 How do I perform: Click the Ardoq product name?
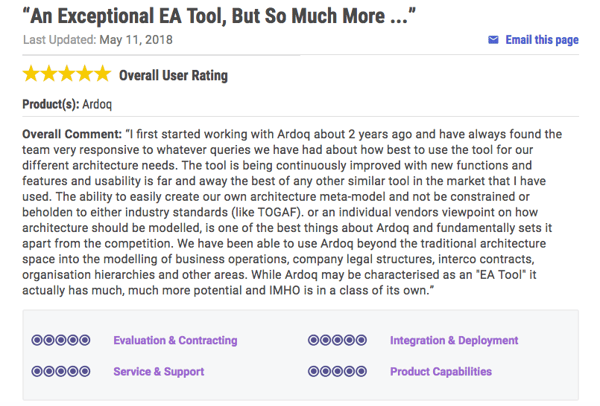tap(97, 104)
